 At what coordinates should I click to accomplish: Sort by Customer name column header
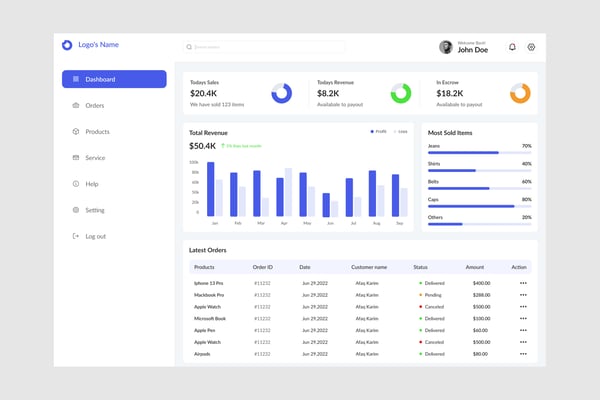point(369,267)
